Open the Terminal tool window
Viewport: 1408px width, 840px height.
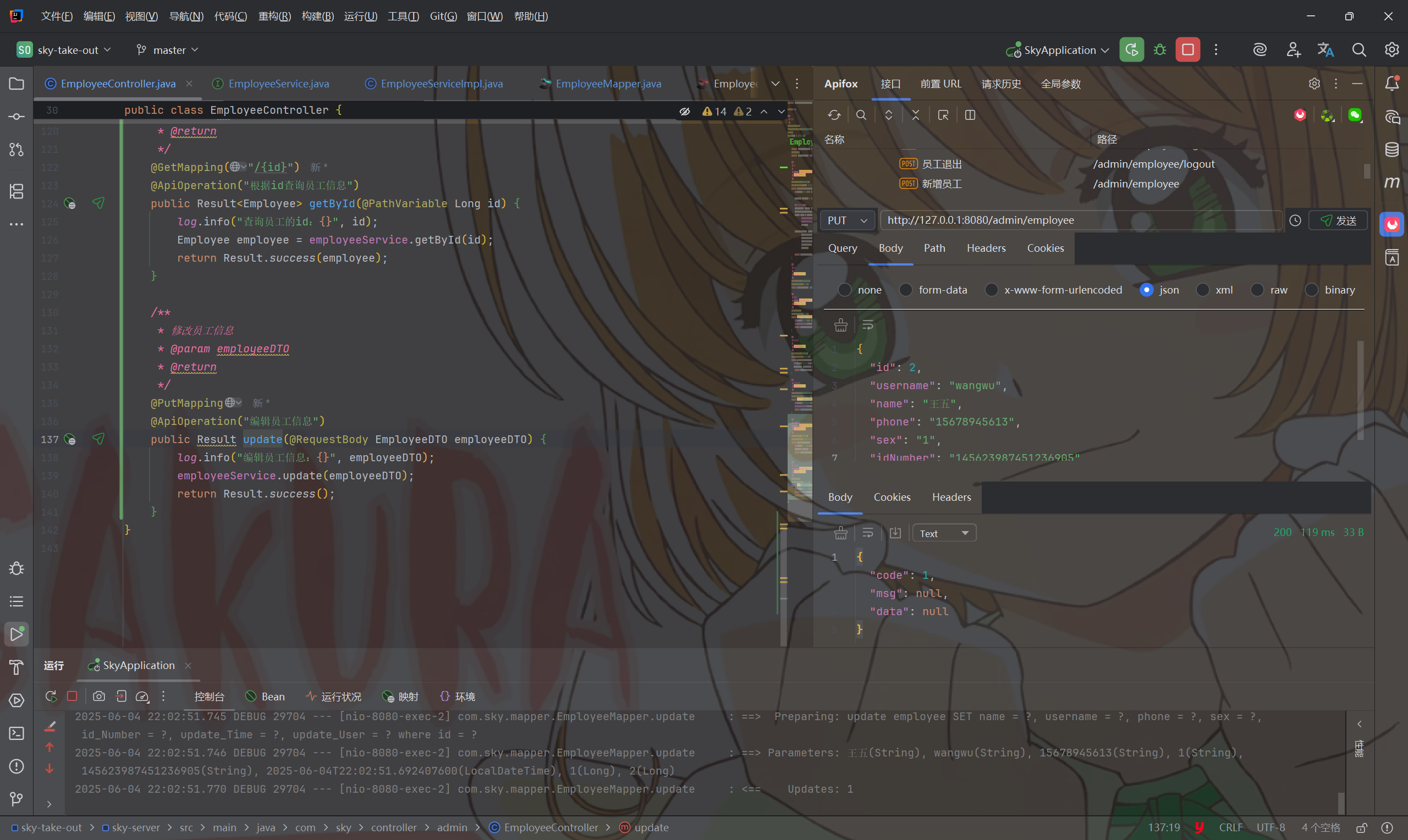tap(16, 733)
